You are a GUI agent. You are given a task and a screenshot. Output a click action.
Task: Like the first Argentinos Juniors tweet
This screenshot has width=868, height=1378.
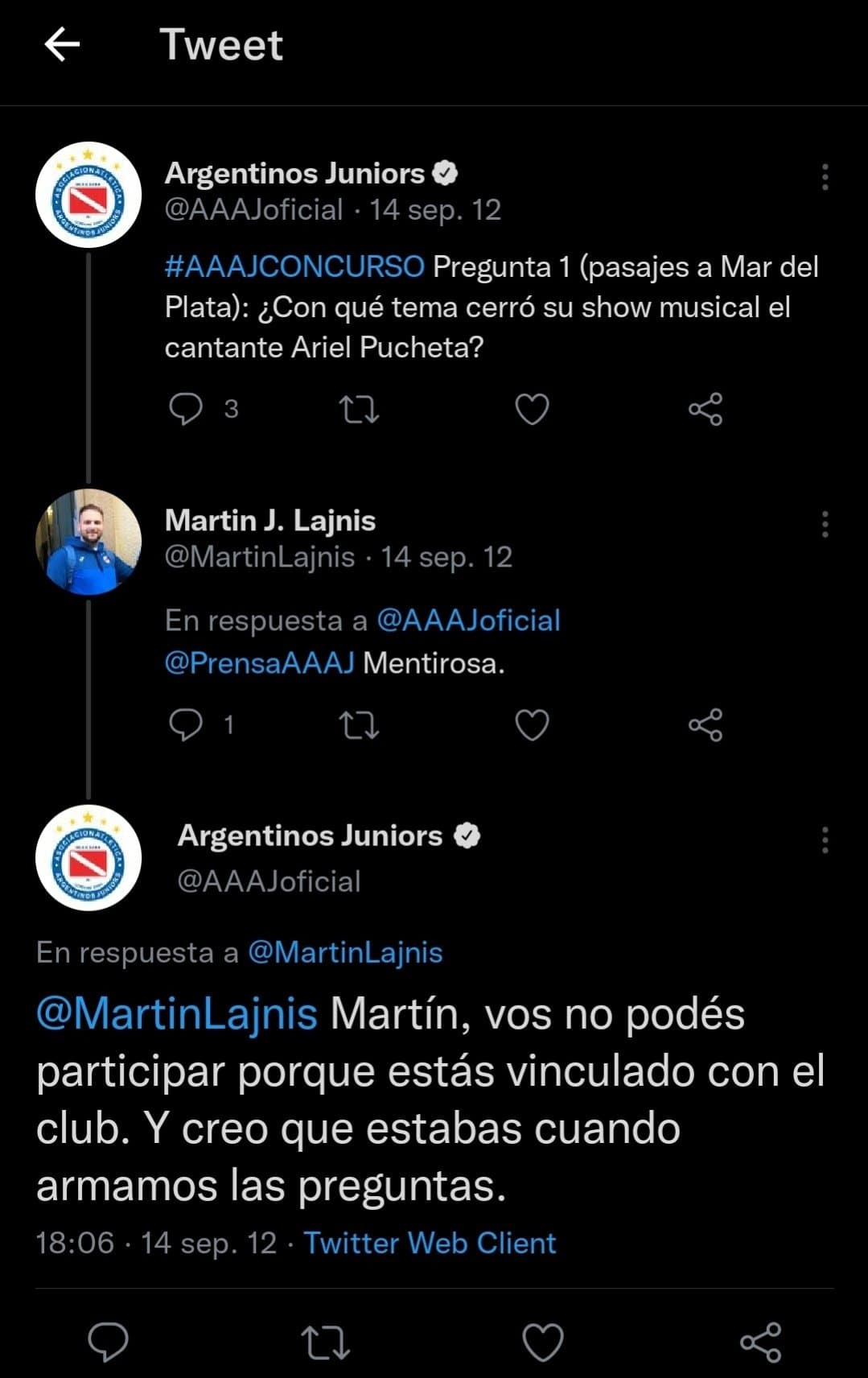532,409
